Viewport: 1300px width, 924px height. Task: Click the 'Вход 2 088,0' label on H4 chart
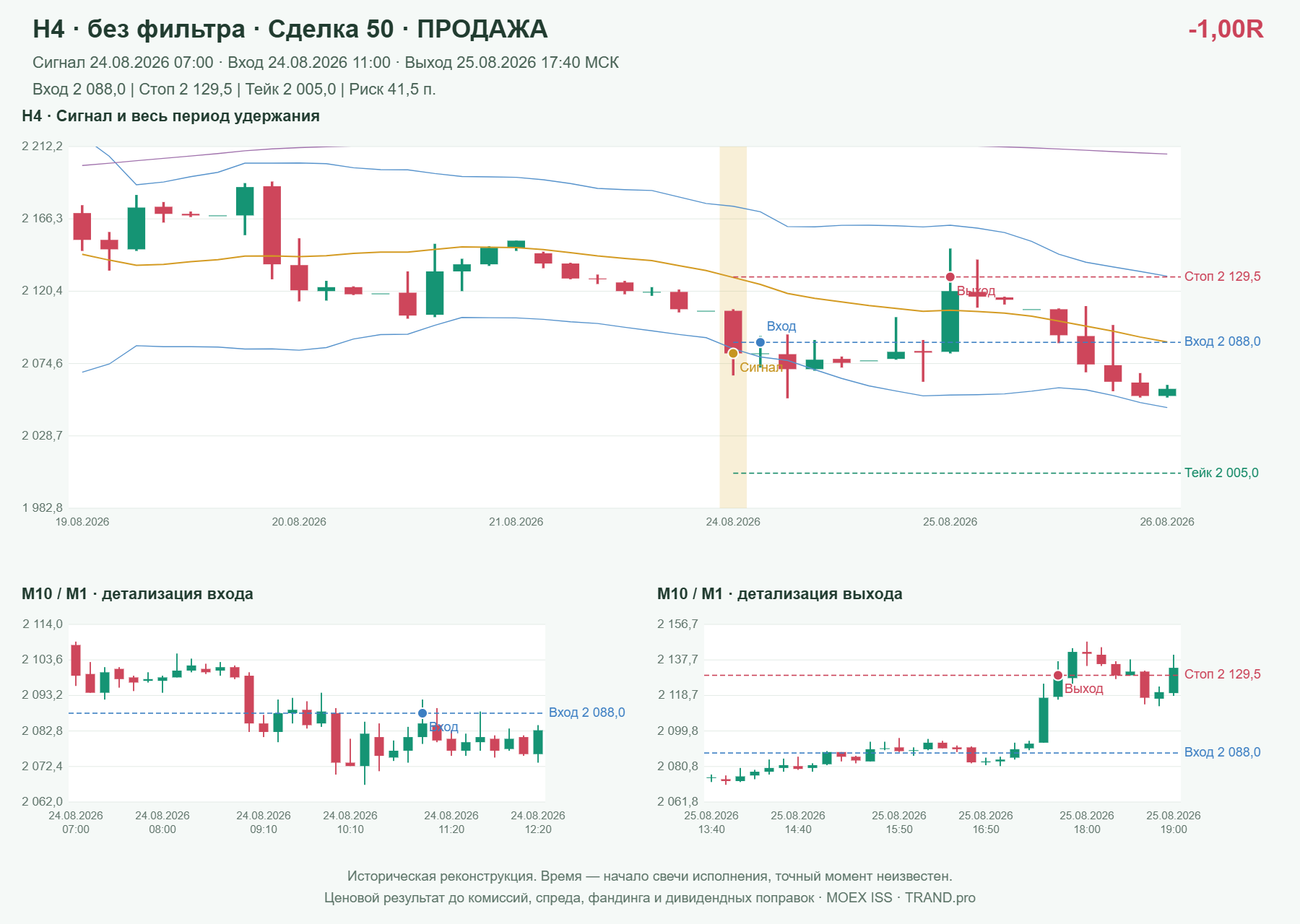[1223, 341]
